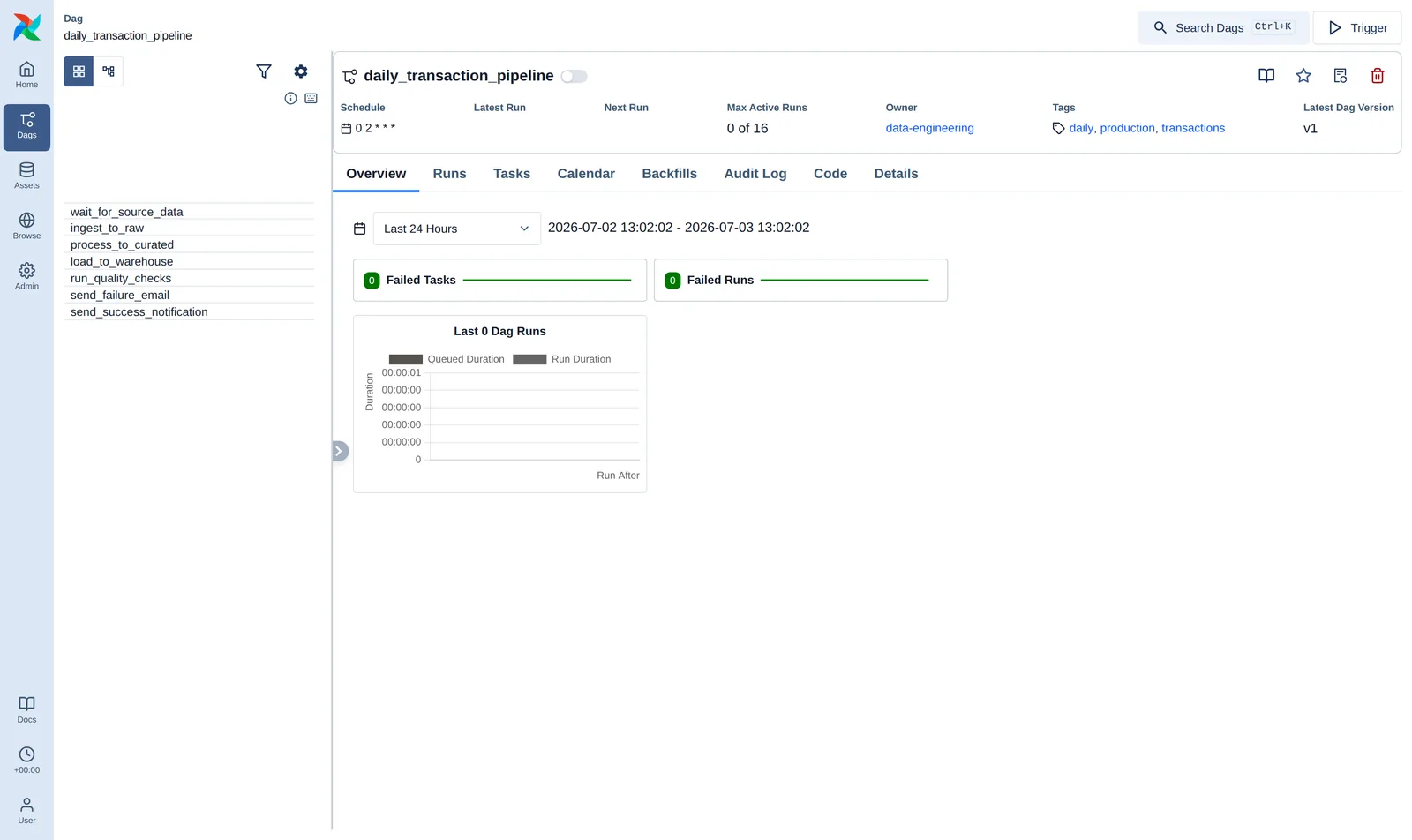This screenshot has height=840, width=1412.
Task: Toggle the daily_transaction_pipeline pause switch
Action: (x=574, y=76)
